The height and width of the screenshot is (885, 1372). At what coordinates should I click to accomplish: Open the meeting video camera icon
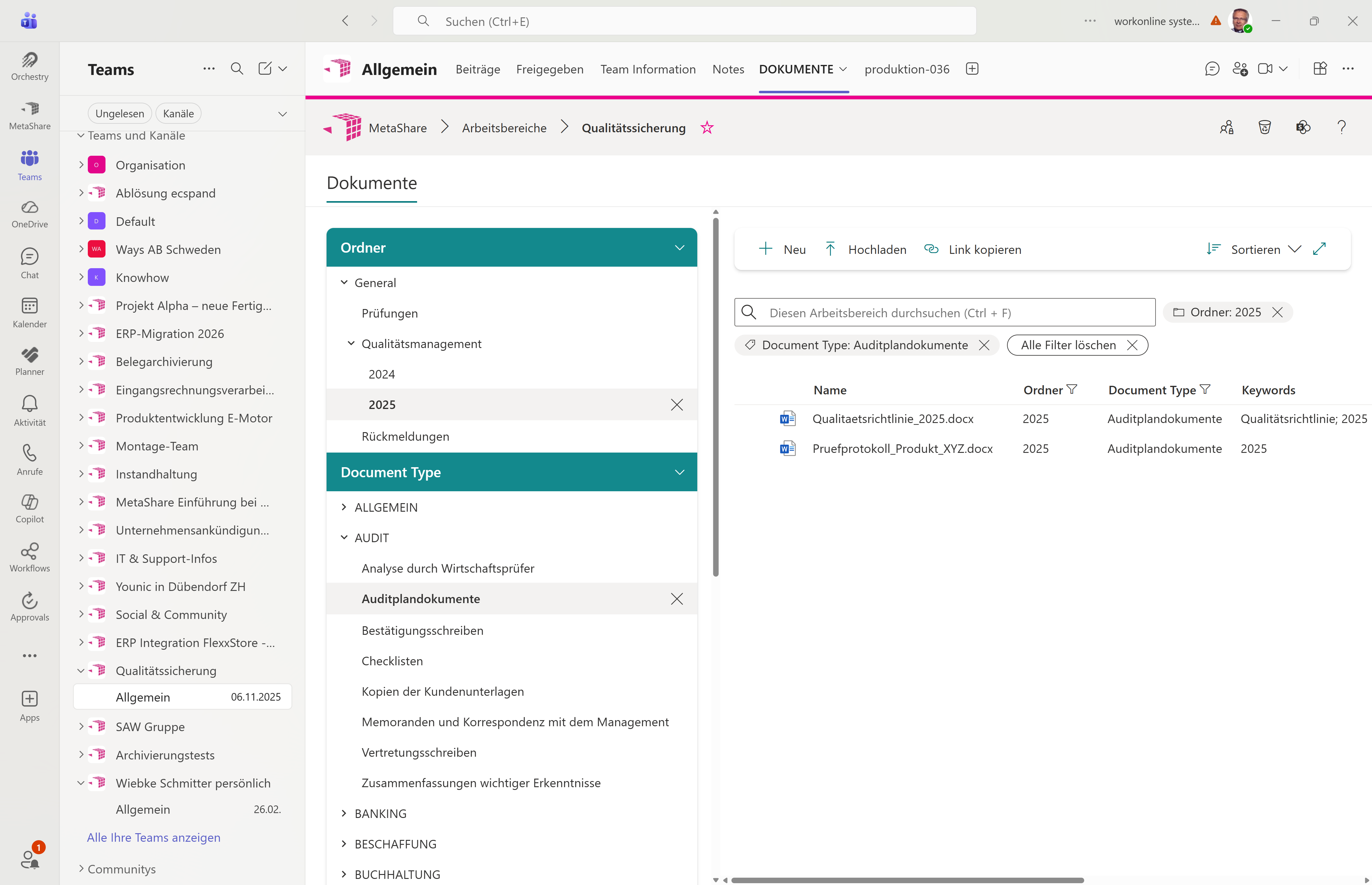tap(1265, 69)
